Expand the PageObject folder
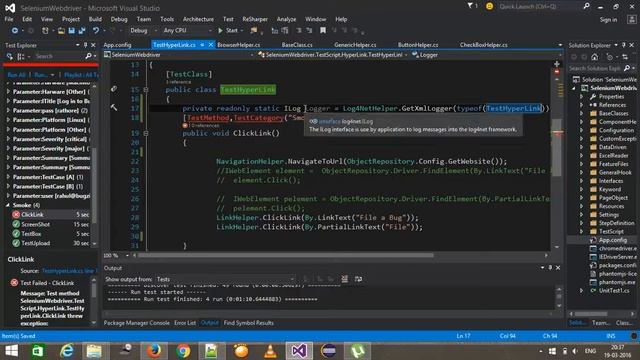 [582, 198]
